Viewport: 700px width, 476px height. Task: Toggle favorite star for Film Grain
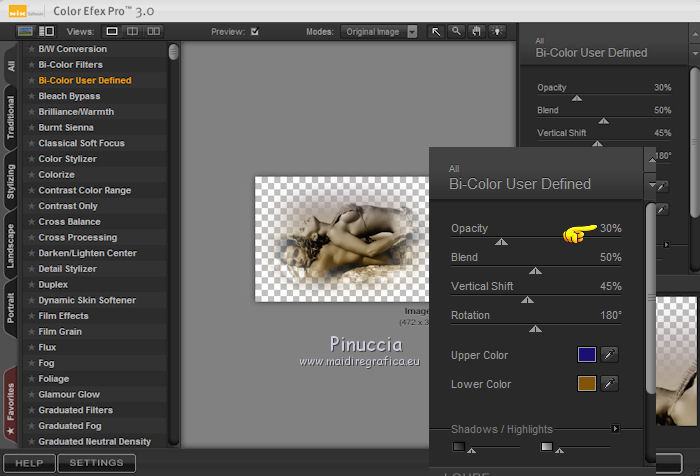(31, 331)
